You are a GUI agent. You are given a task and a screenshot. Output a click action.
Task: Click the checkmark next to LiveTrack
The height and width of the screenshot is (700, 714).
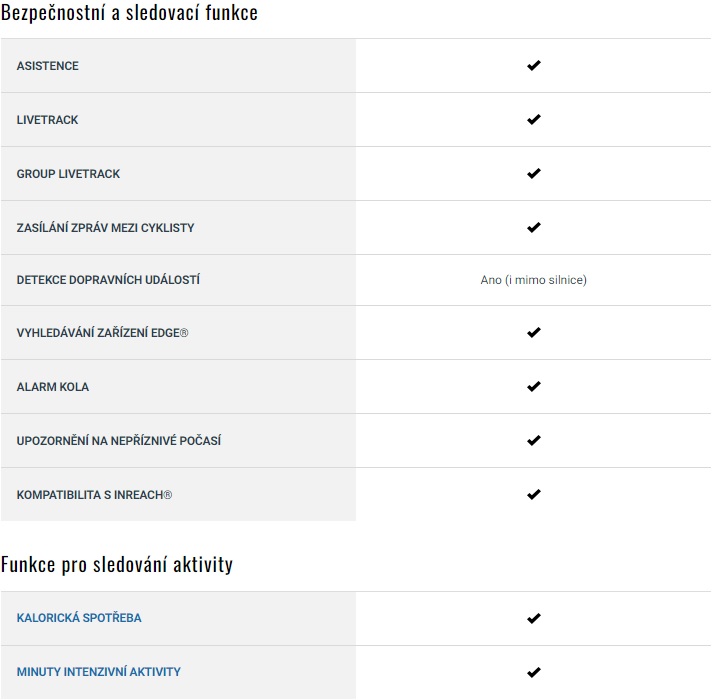(x=533, y=120)
